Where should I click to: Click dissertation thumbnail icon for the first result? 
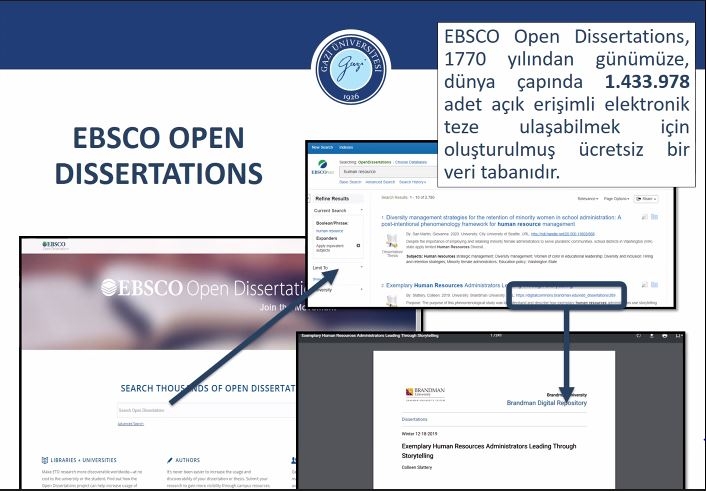click(392, 241)
